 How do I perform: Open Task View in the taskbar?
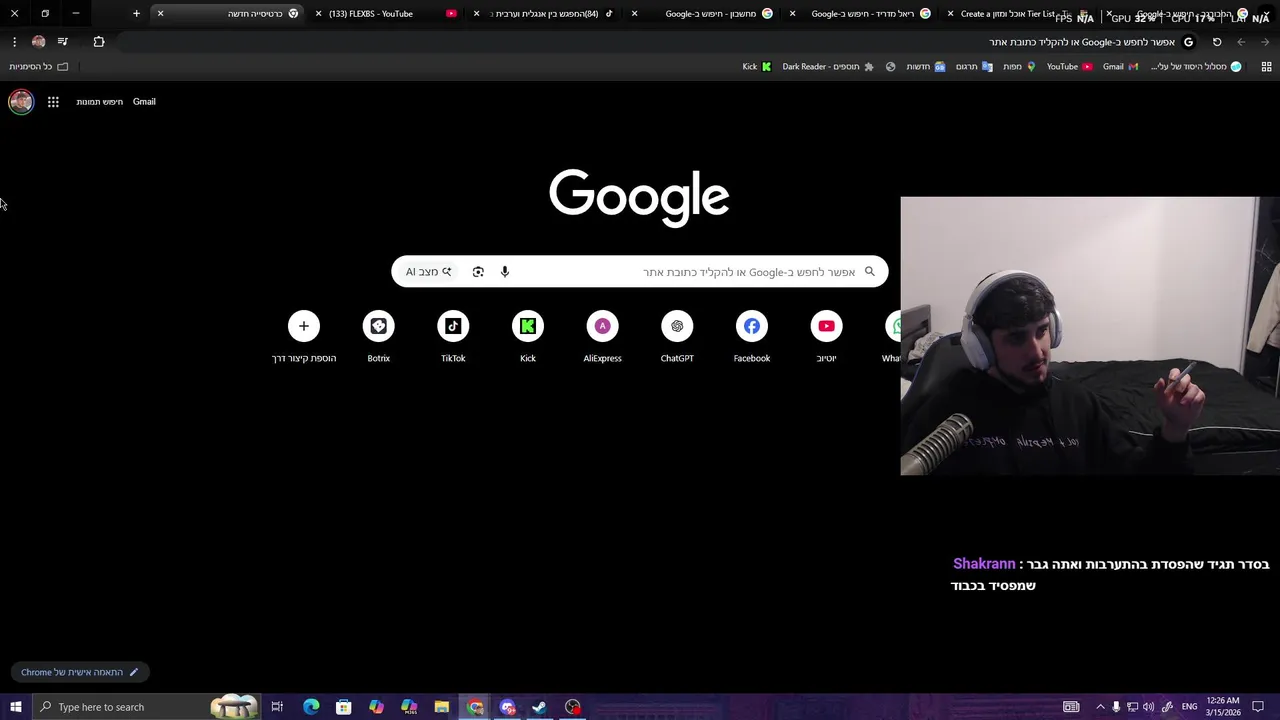point(277,707)
